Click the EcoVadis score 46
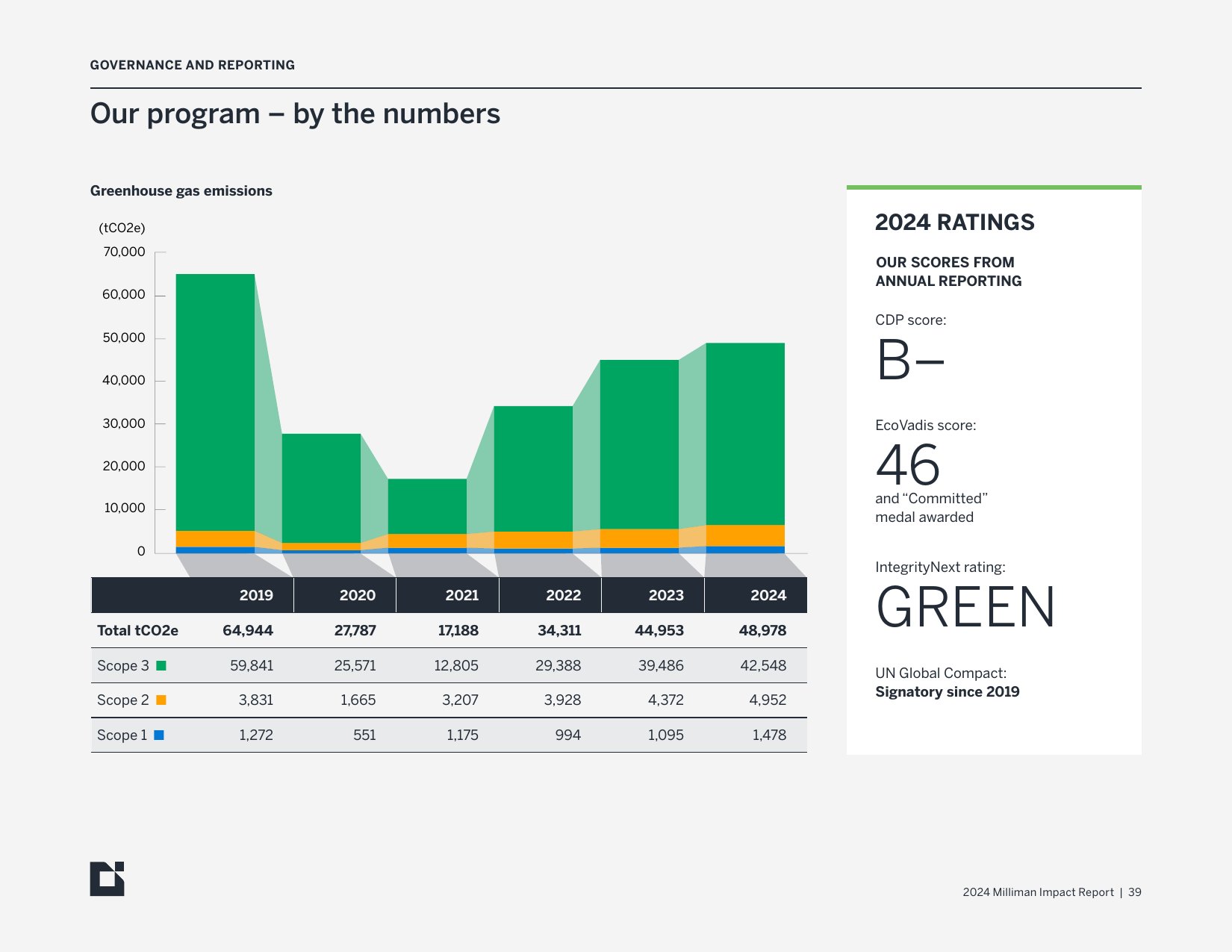This screenshot has width=1232, height=952. (x=907, y=464)
